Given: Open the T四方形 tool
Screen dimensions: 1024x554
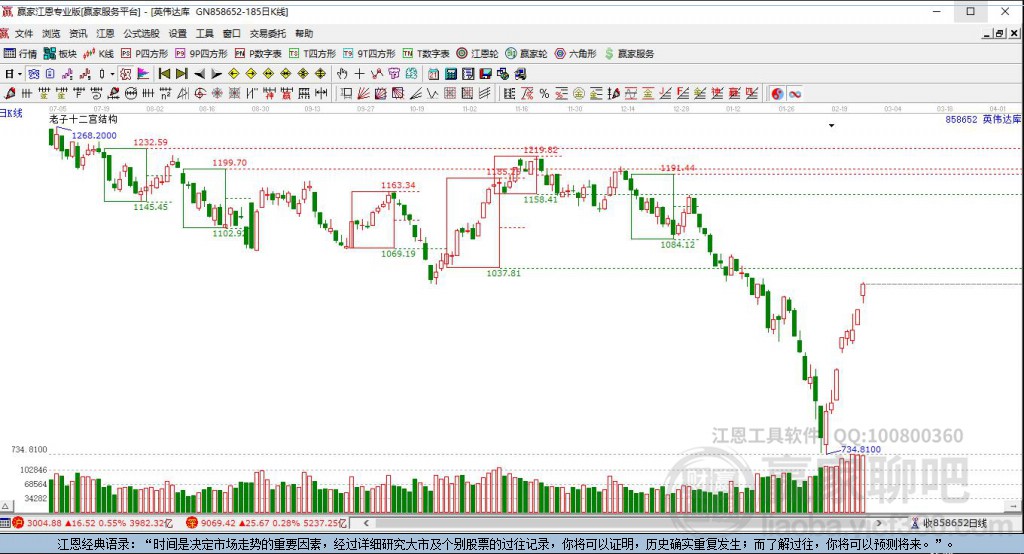Looking at the screenshot, I should (312, 54).
